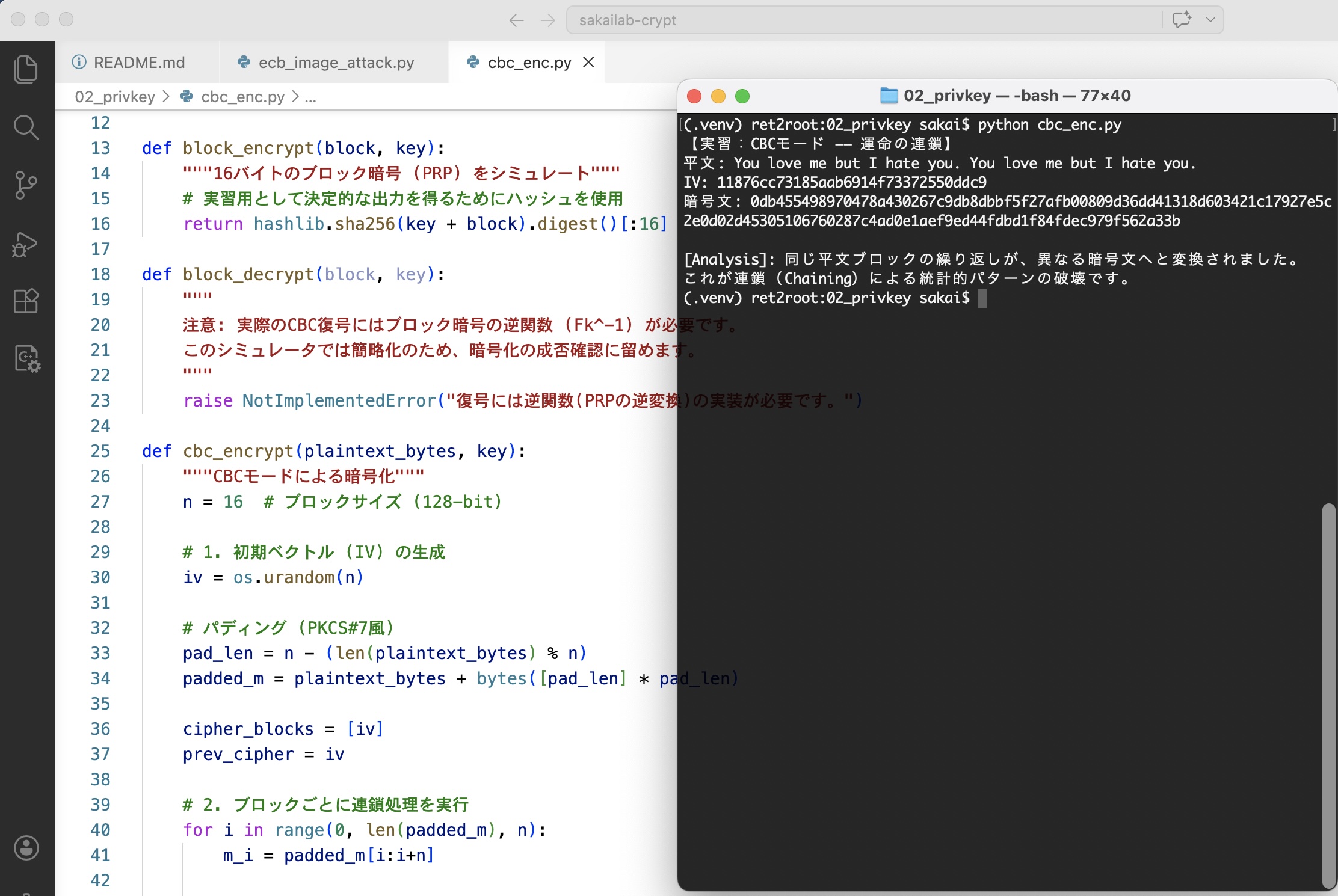1338x896 pixels.
Task: Click the Accounts icon at the sidebar bottom
Action: pyautogui.click(x=26, y=848)
